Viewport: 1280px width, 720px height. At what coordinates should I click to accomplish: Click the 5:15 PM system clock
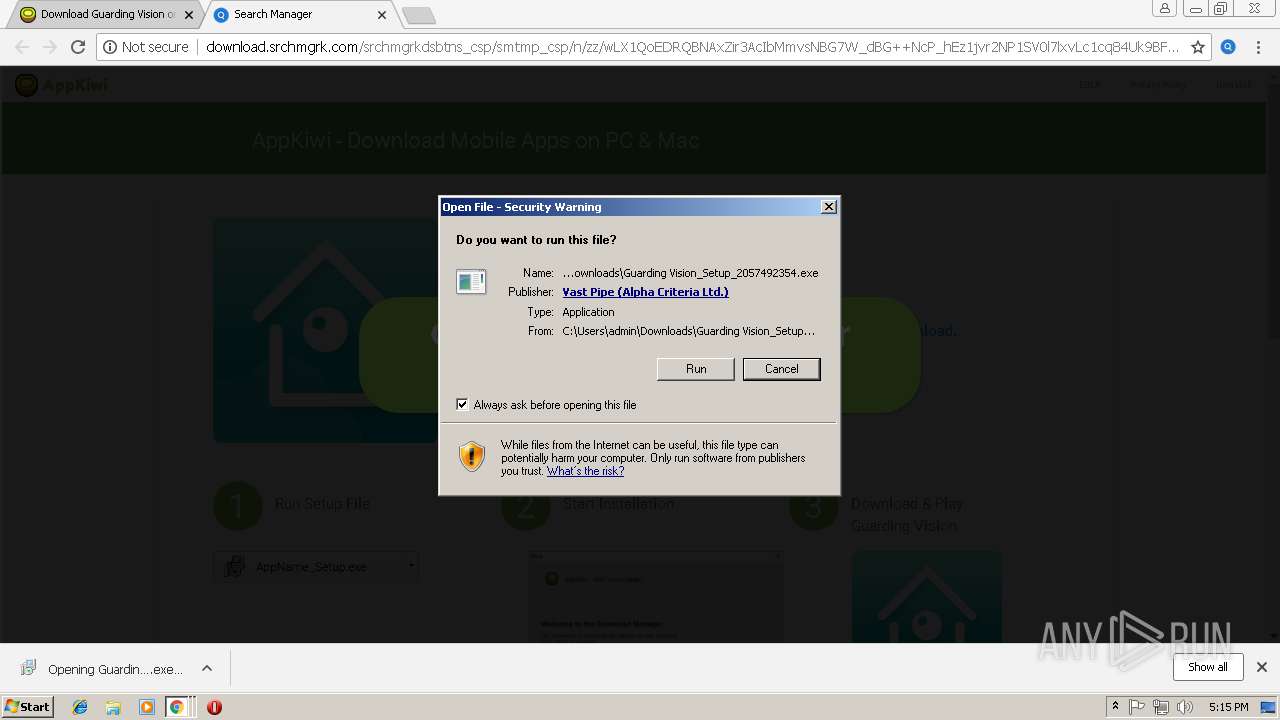(x=1228, y=707)
